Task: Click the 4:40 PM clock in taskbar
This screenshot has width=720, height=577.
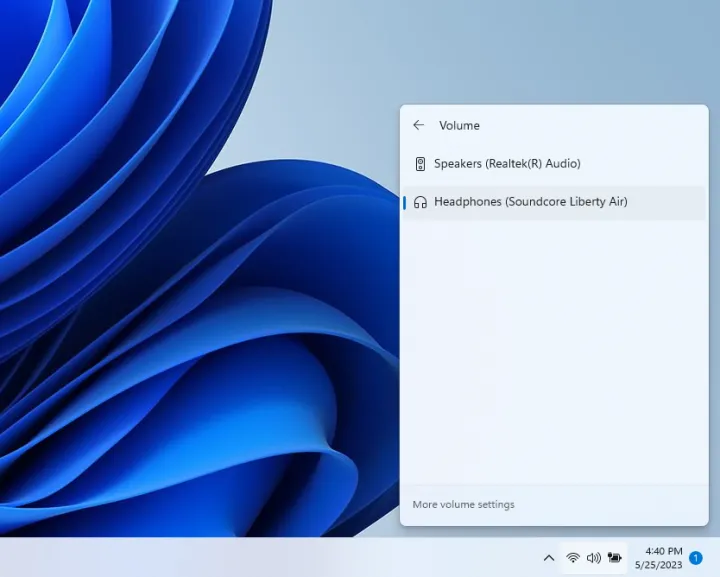Action: tap(664, 551)
